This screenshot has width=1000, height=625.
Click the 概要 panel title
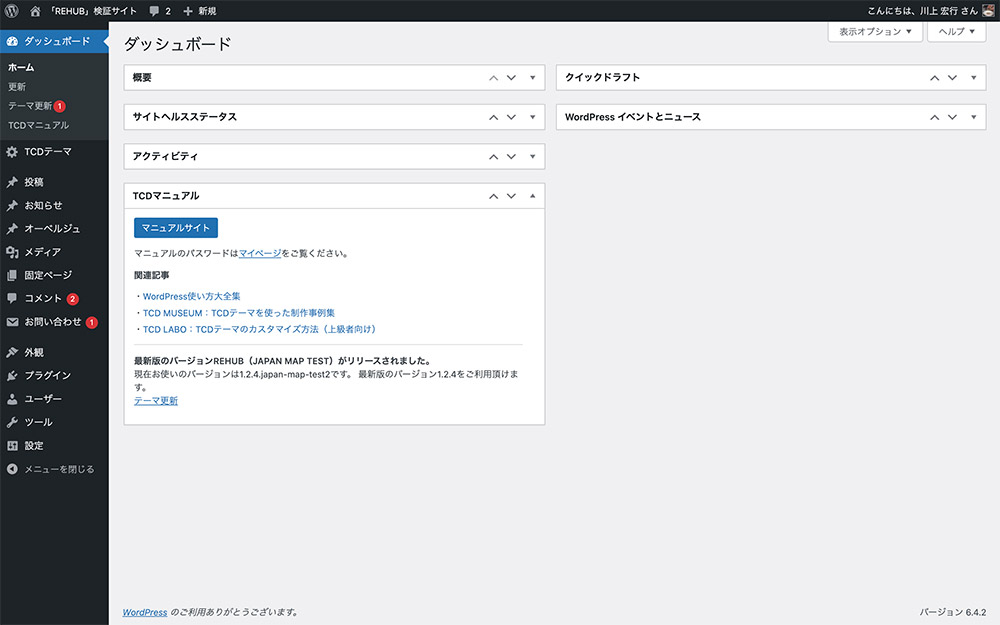coord(142,78)
